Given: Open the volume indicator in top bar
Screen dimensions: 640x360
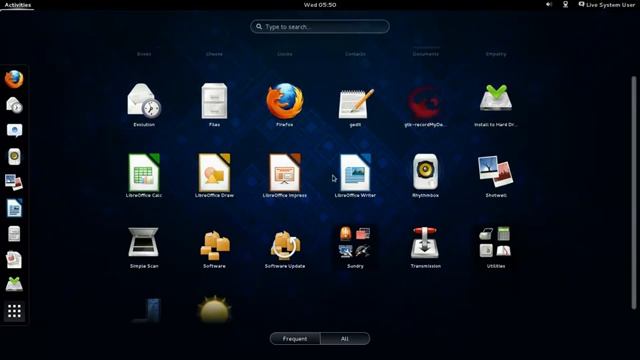Looking at the screenshot, I should coord(549,4).
